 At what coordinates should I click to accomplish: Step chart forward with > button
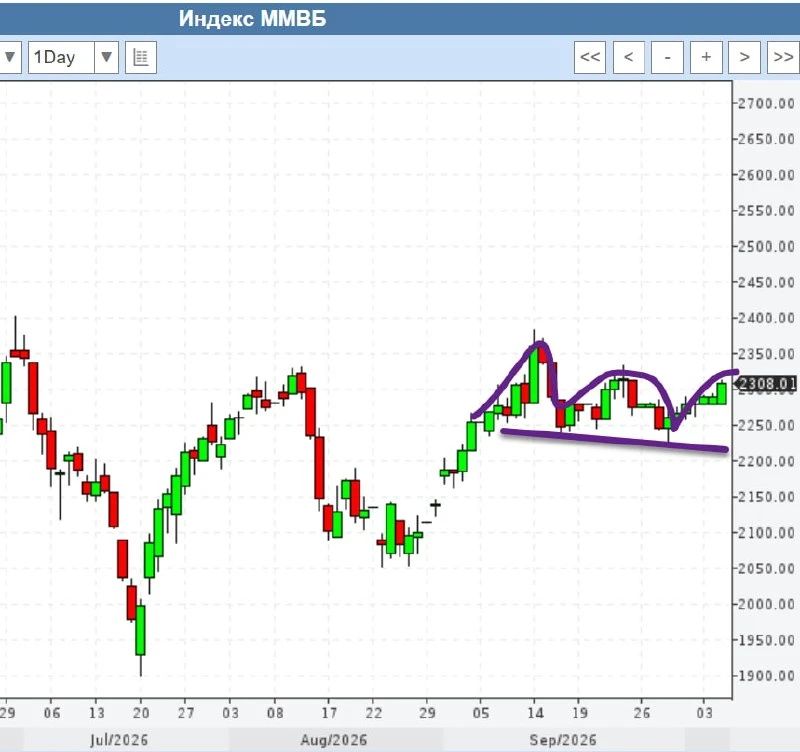pyautogui.click(x=744, y=57)
